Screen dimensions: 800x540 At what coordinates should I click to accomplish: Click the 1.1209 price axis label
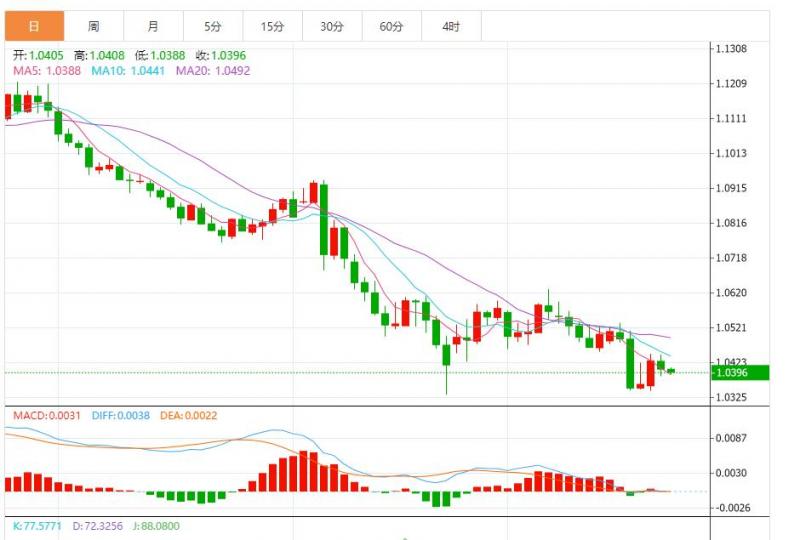click(731, 83)
